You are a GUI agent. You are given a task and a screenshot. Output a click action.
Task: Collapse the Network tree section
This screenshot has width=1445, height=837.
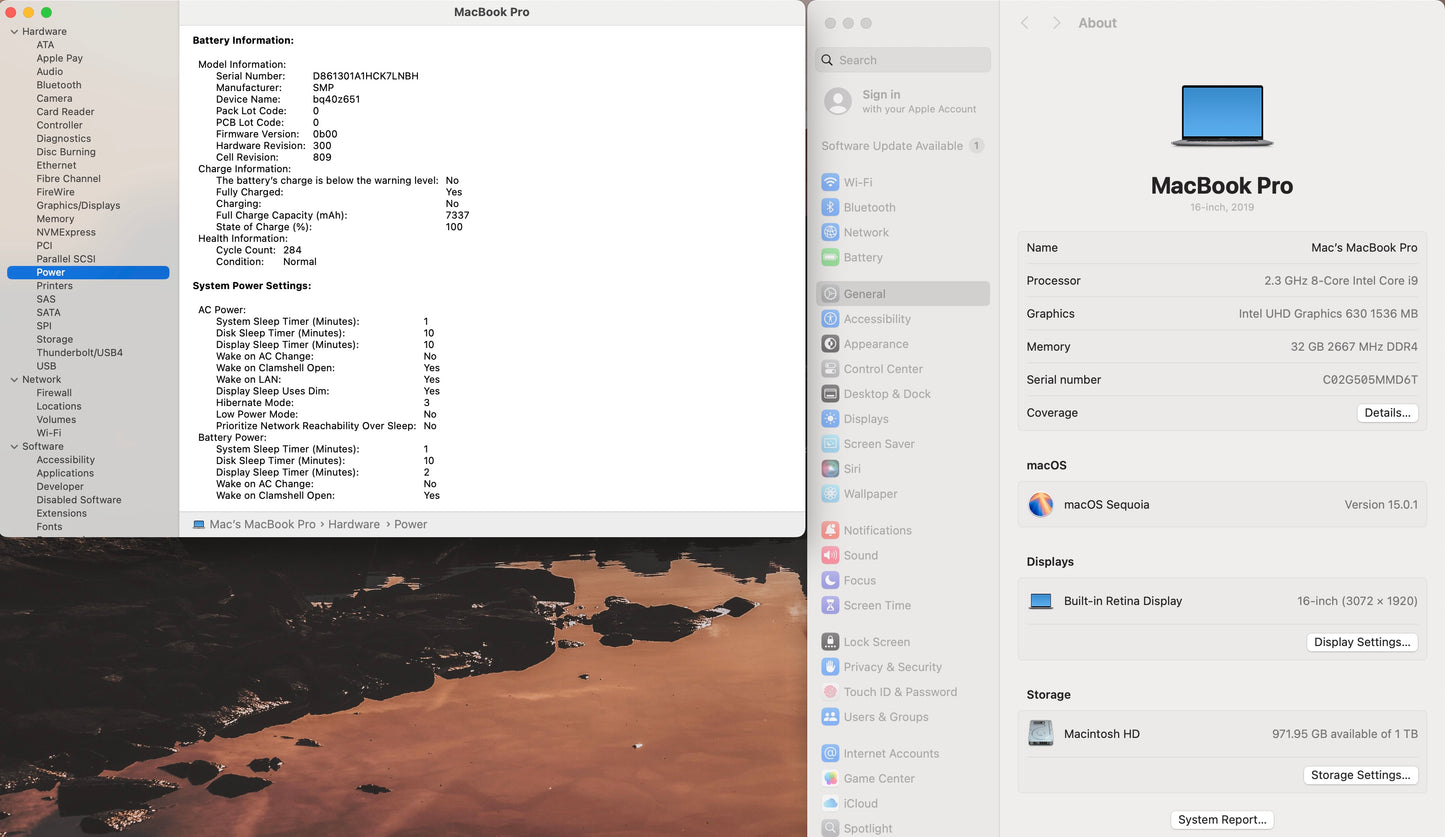[x=14, y=380]
